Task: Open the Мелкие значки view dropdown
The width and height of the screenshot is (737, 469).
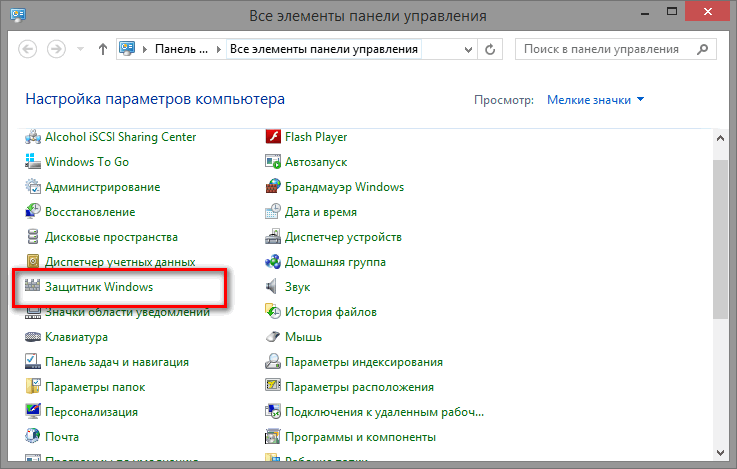Action: click(595, 100)
